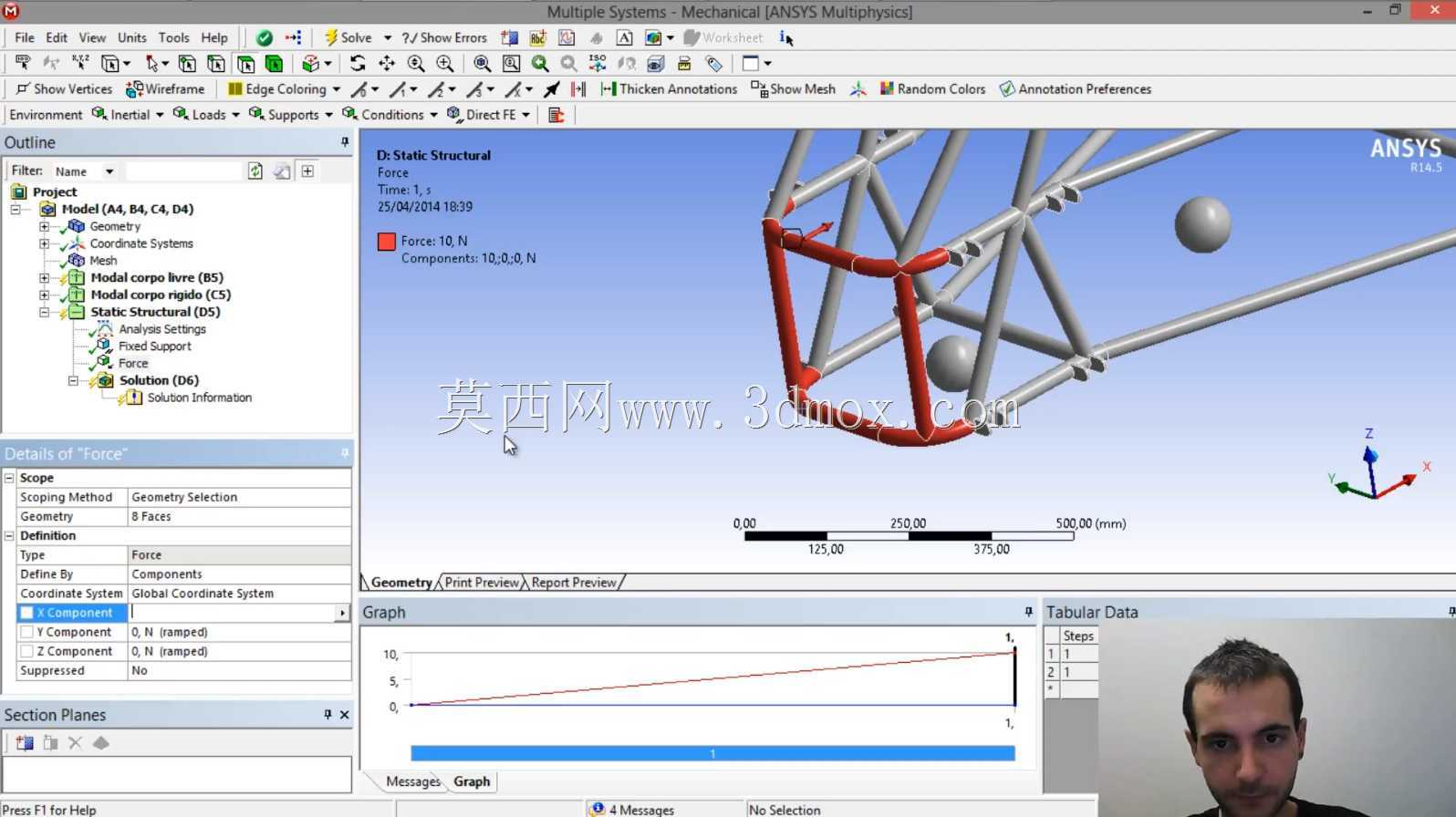Select Solution Information tree item
Viewport: 1456px width, 817px height.
pyautogui.click(x=199, y=398)
